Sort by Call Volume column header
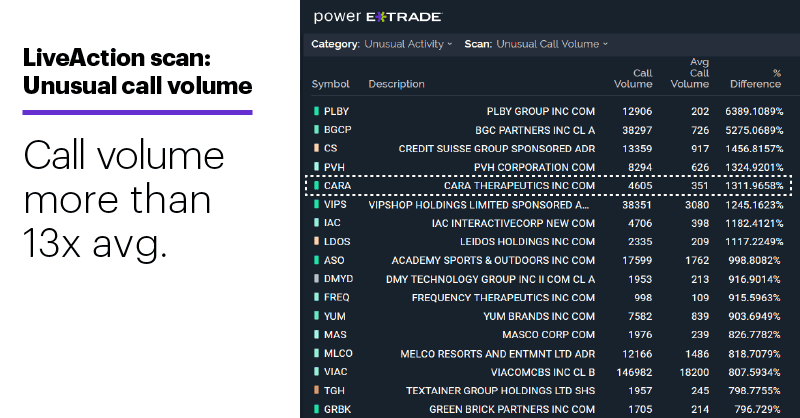Screen dimensions: 800x418 633,79
